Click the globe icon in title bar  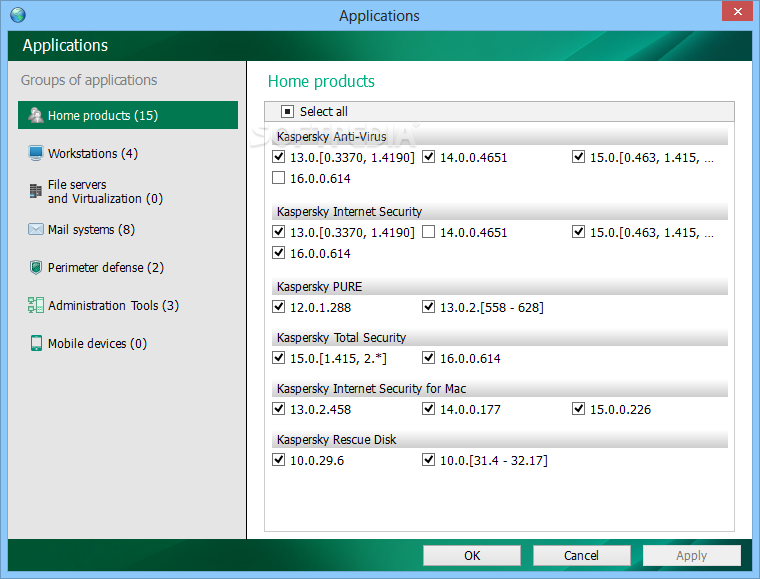coord(18,15)
